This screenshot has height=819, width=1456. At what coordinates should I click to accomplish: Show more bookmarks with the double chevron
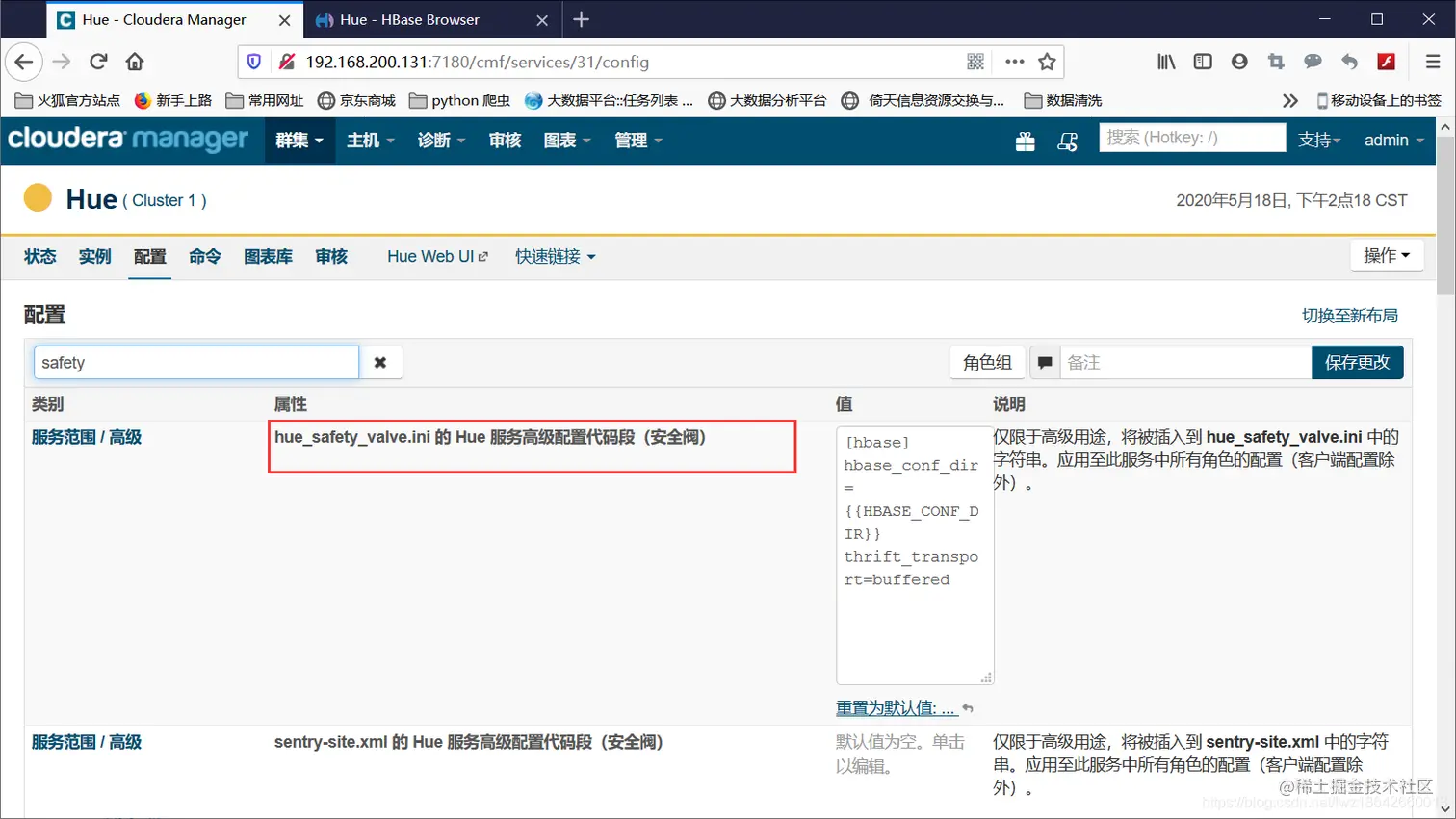pyautogui.click(x=1290, y=100)
